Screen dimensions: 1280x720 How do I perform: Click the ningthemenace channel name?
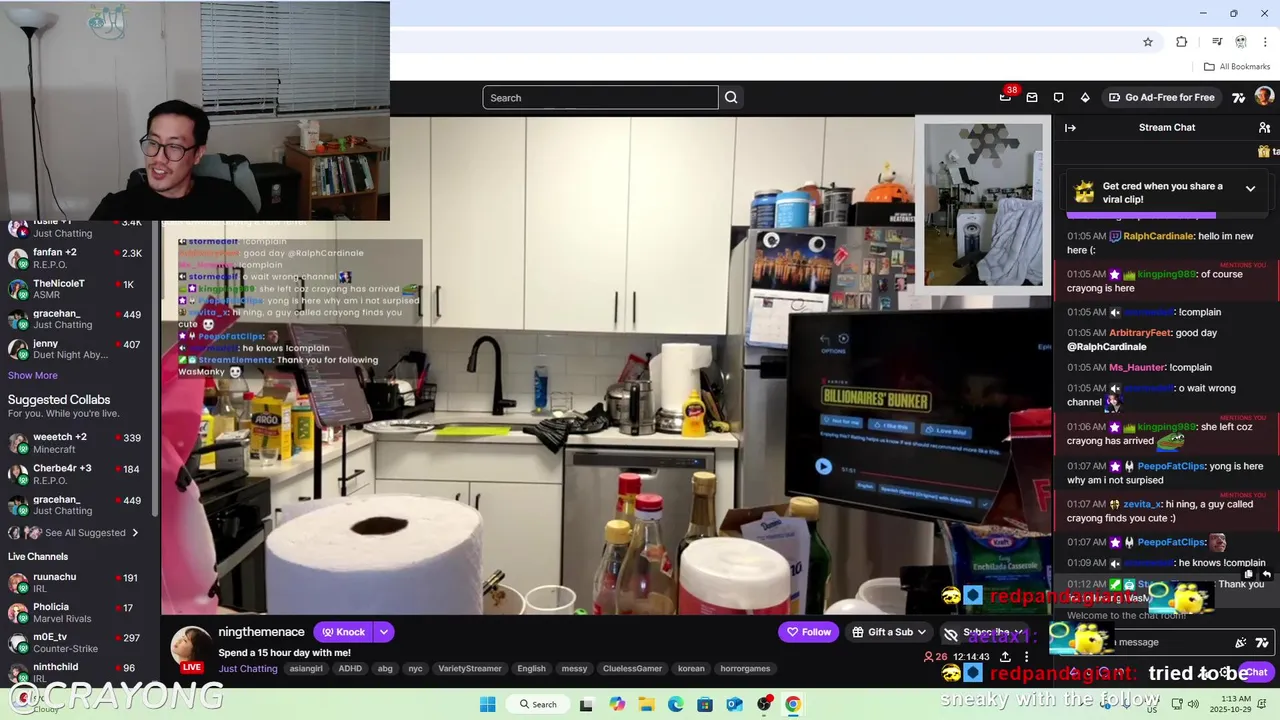tap(261, 632)
